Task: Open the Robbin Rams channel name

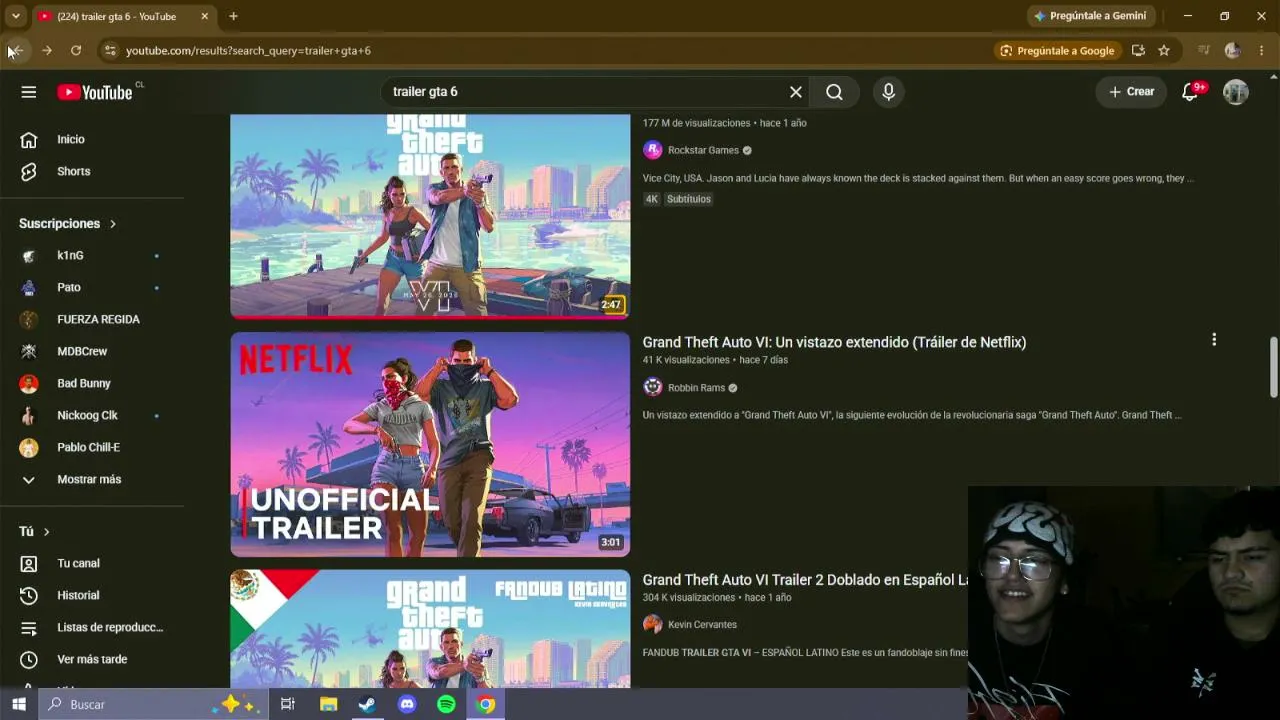Action: point(697,388)
